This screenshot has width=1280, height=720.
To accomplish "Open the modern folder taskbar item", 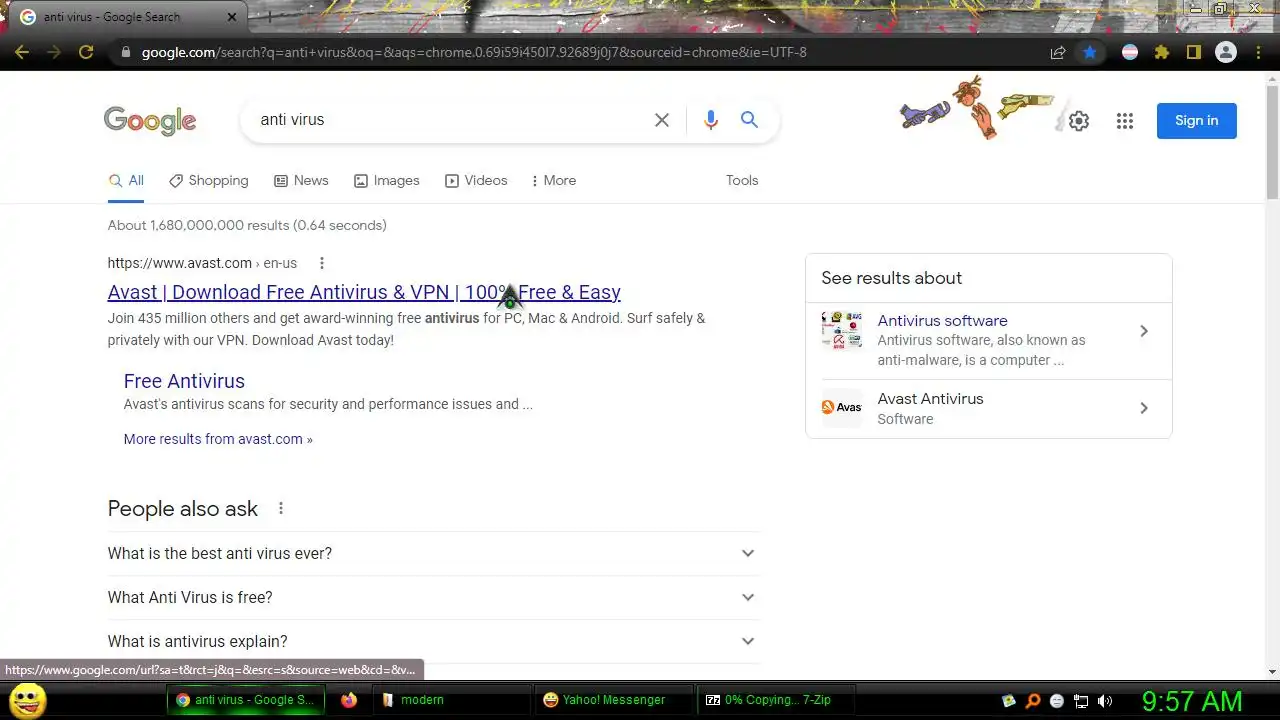I will 450,700.
